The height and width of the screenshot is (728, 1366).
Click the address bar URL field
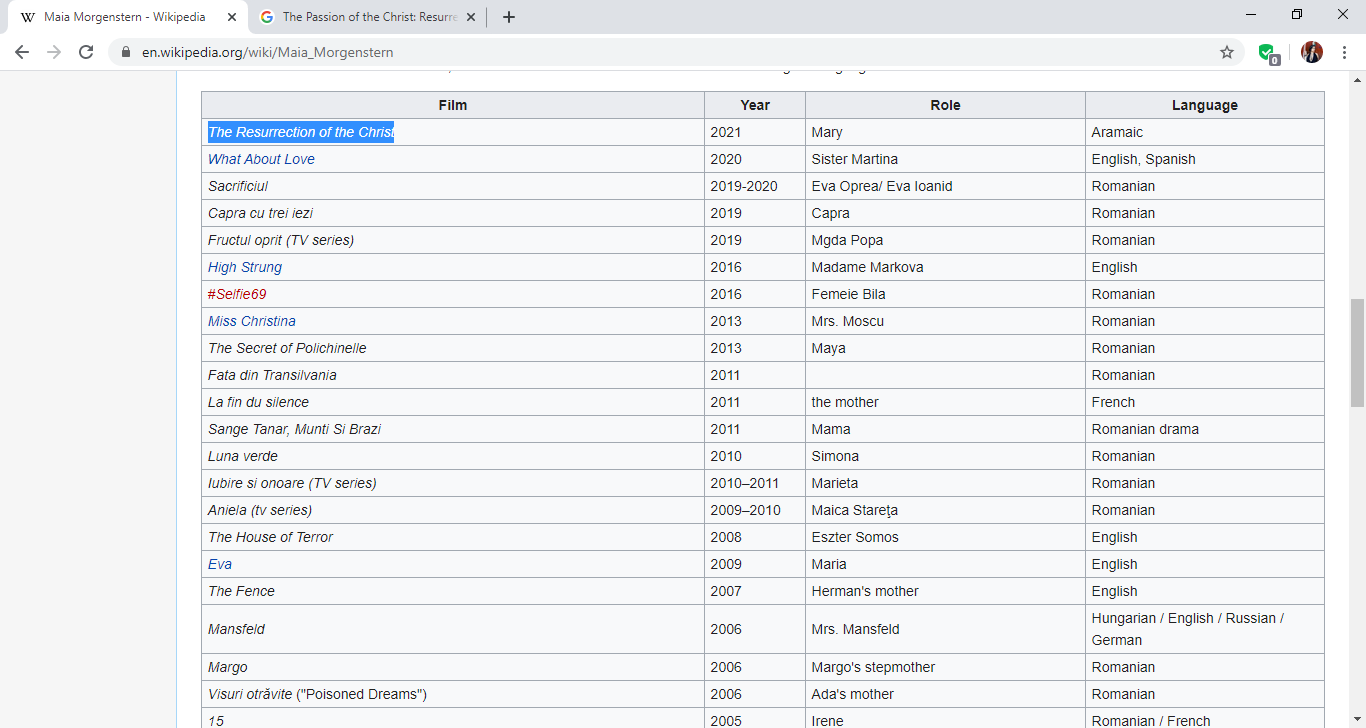coord(600,52)
